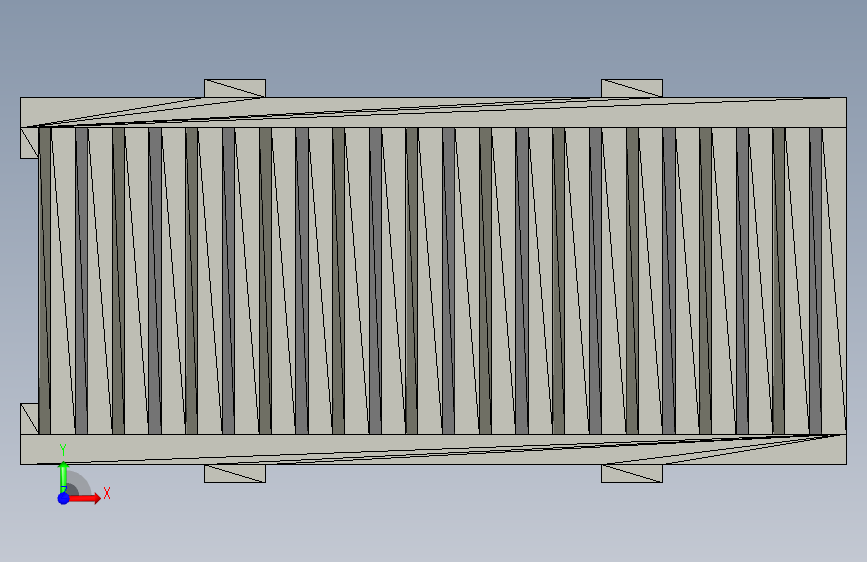Select the upper horizontal rail of the model

coord(434,113)
